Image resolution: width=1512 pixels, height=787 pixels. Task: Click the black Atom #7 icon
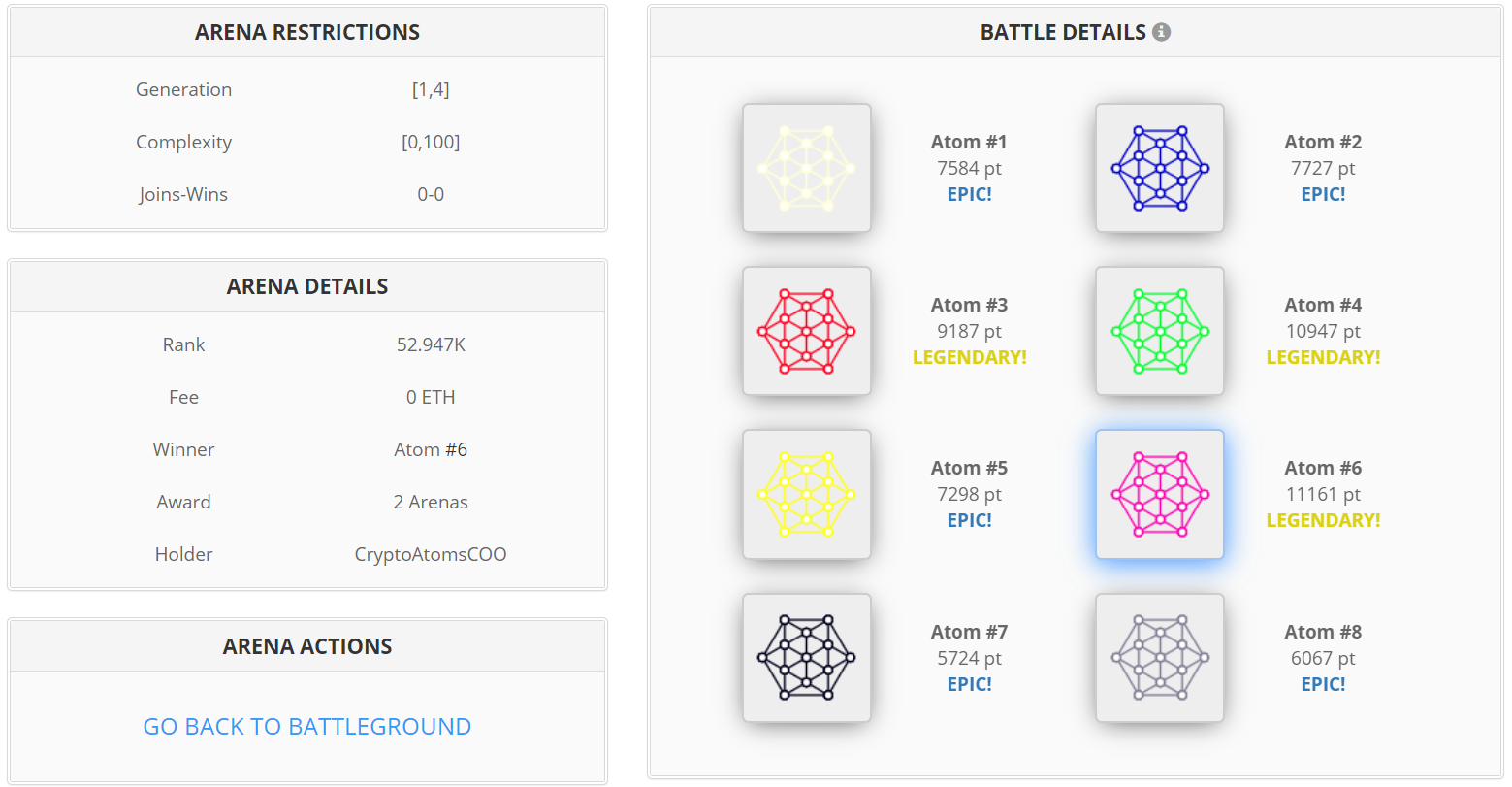[807, 658]
